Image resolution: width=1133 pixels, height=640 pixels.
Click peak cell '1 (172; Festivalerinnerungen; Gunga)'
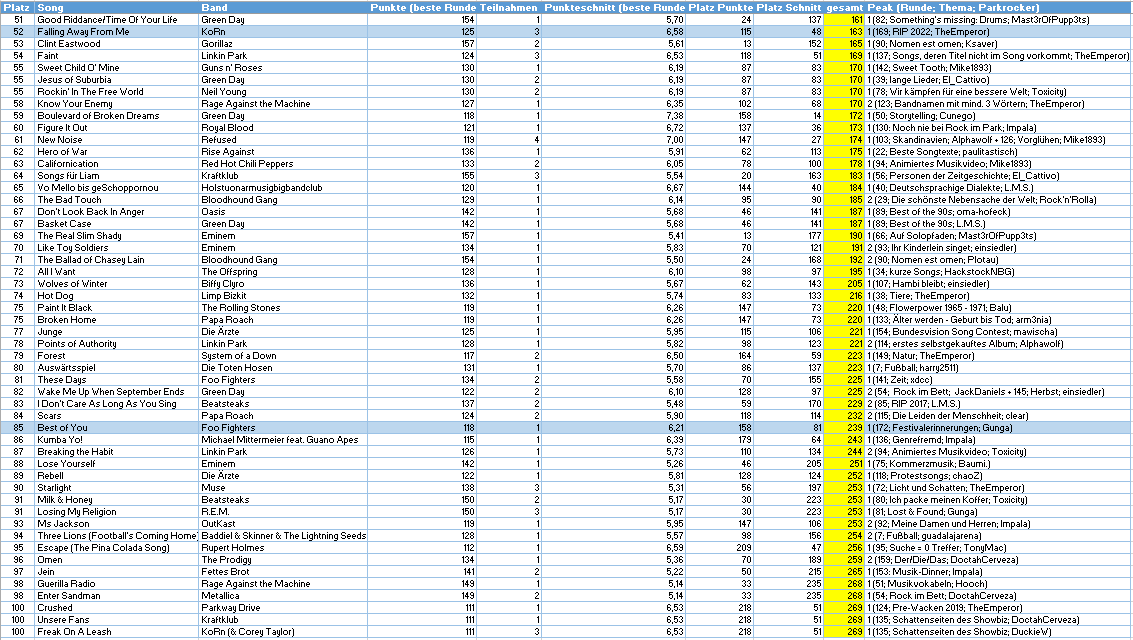[x=998, y=428]
